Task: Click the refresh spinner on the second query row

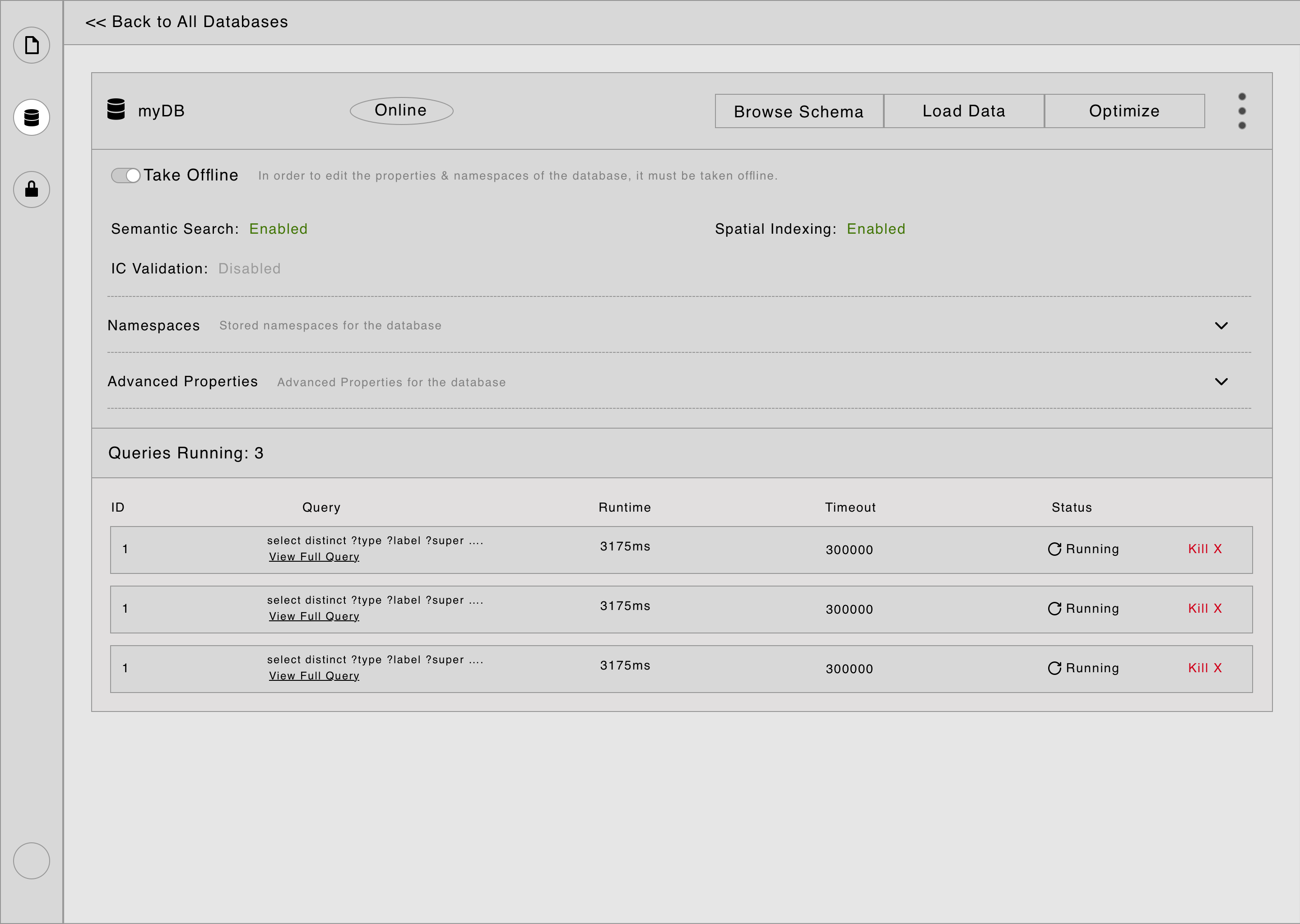Action: coord(1055,608)
